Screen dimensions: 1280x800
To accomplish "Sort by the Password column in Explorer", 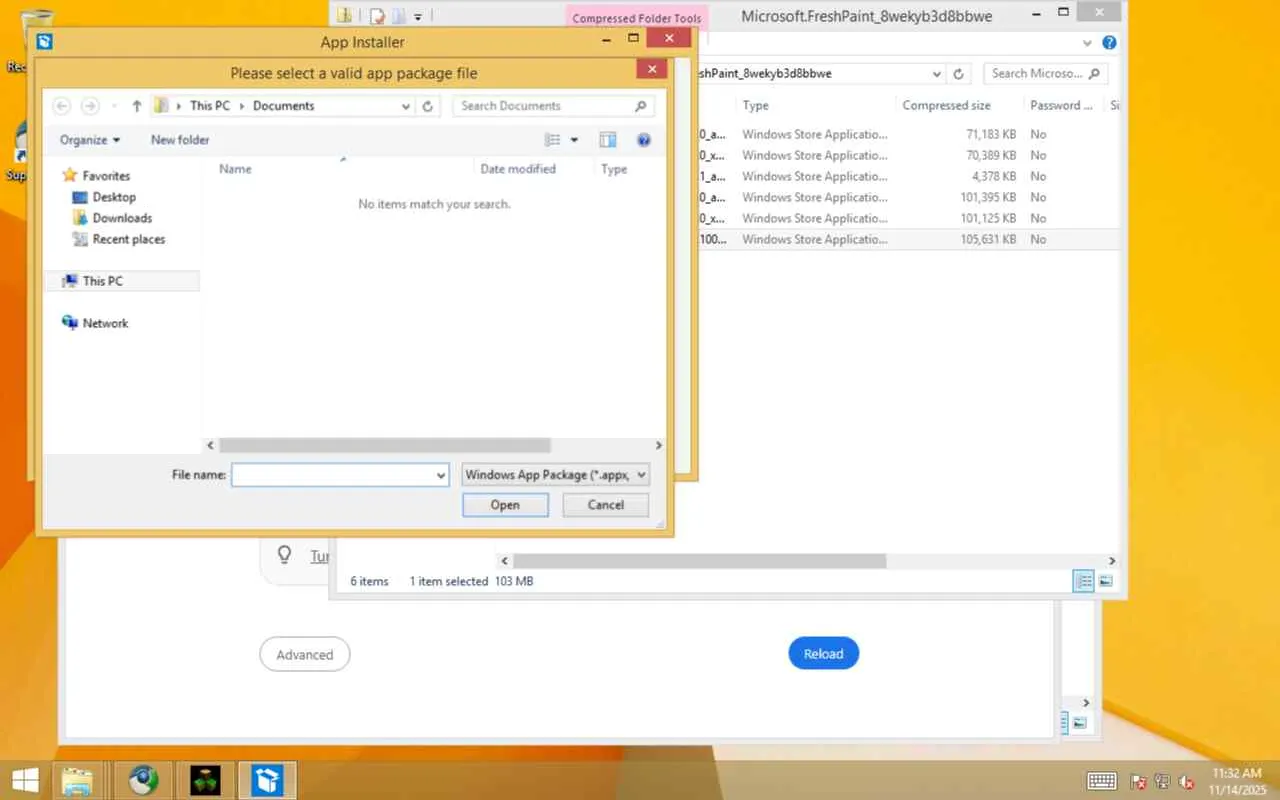I will click(x=1061, y=105).
